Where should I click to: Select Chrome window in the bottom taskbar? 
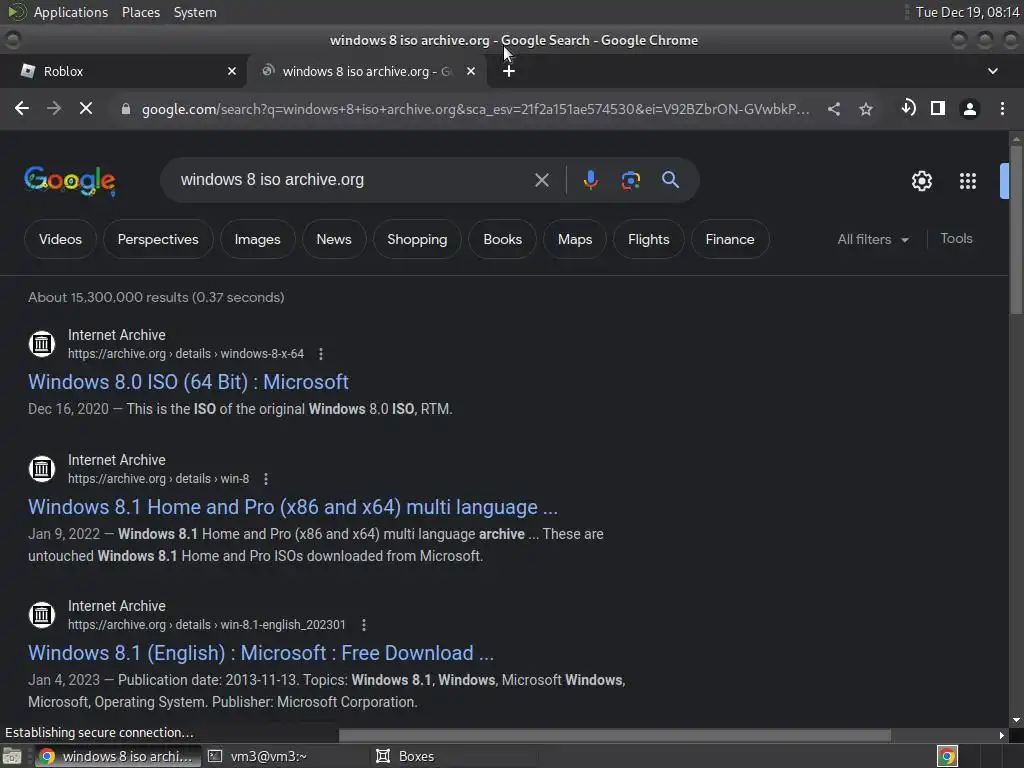(x=117, y=756)
